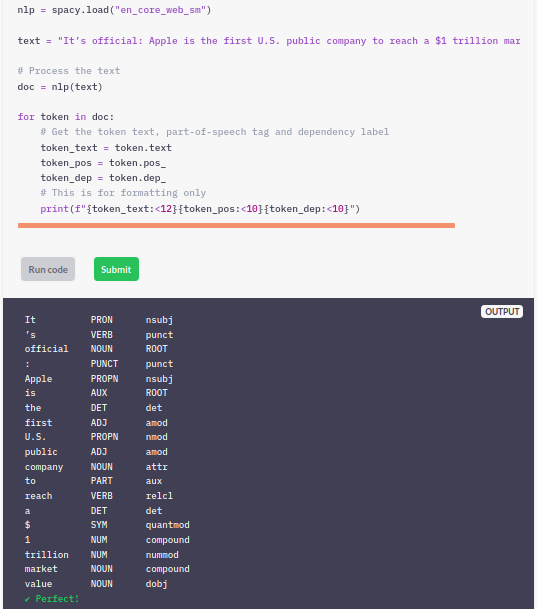Click the "AUX" tag in the "is" row
The width and height of the screenshot is (538, 609).
point(99,393)
